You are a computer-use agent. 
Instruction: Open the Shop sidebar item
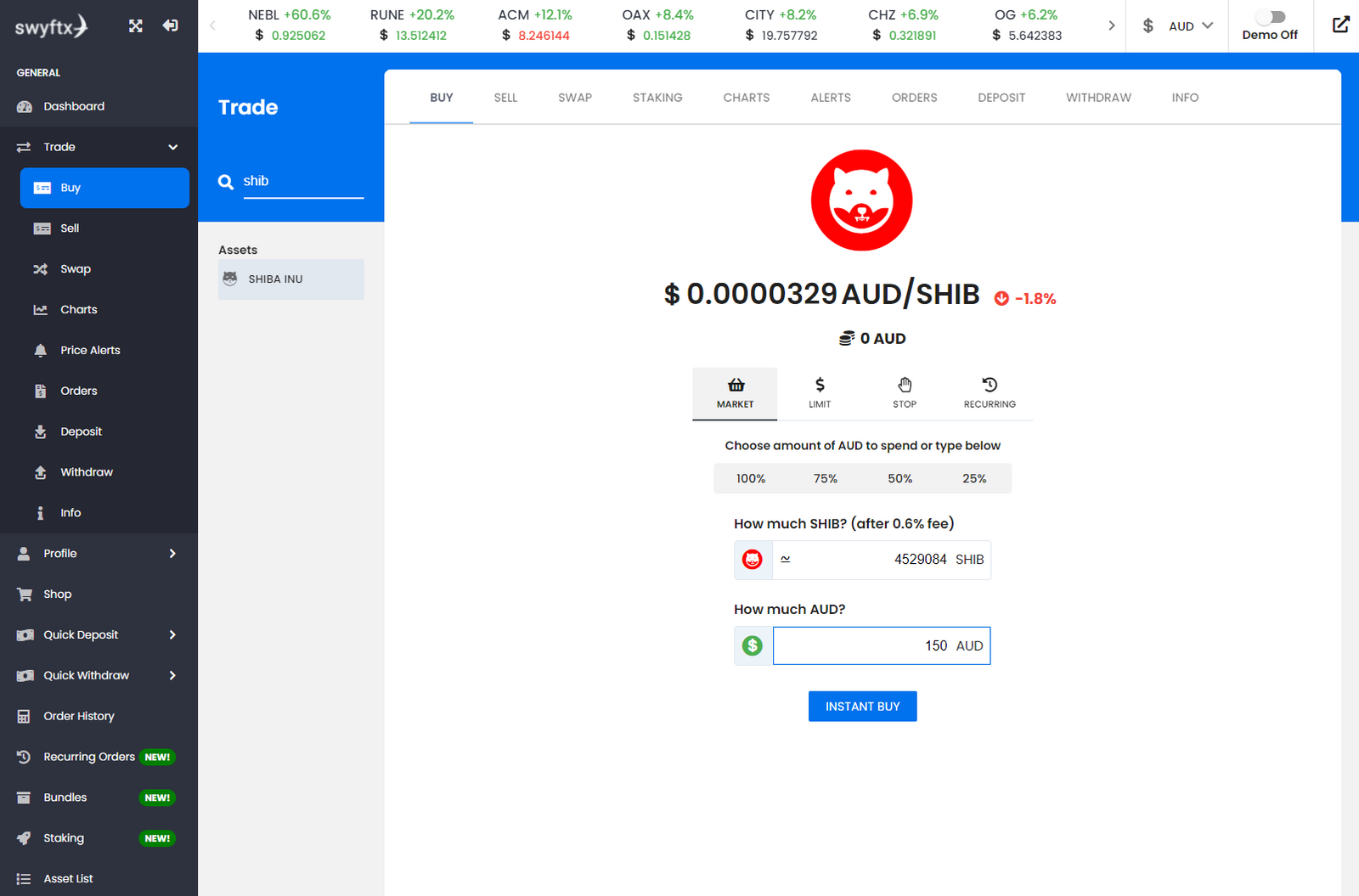coord(99,595)
